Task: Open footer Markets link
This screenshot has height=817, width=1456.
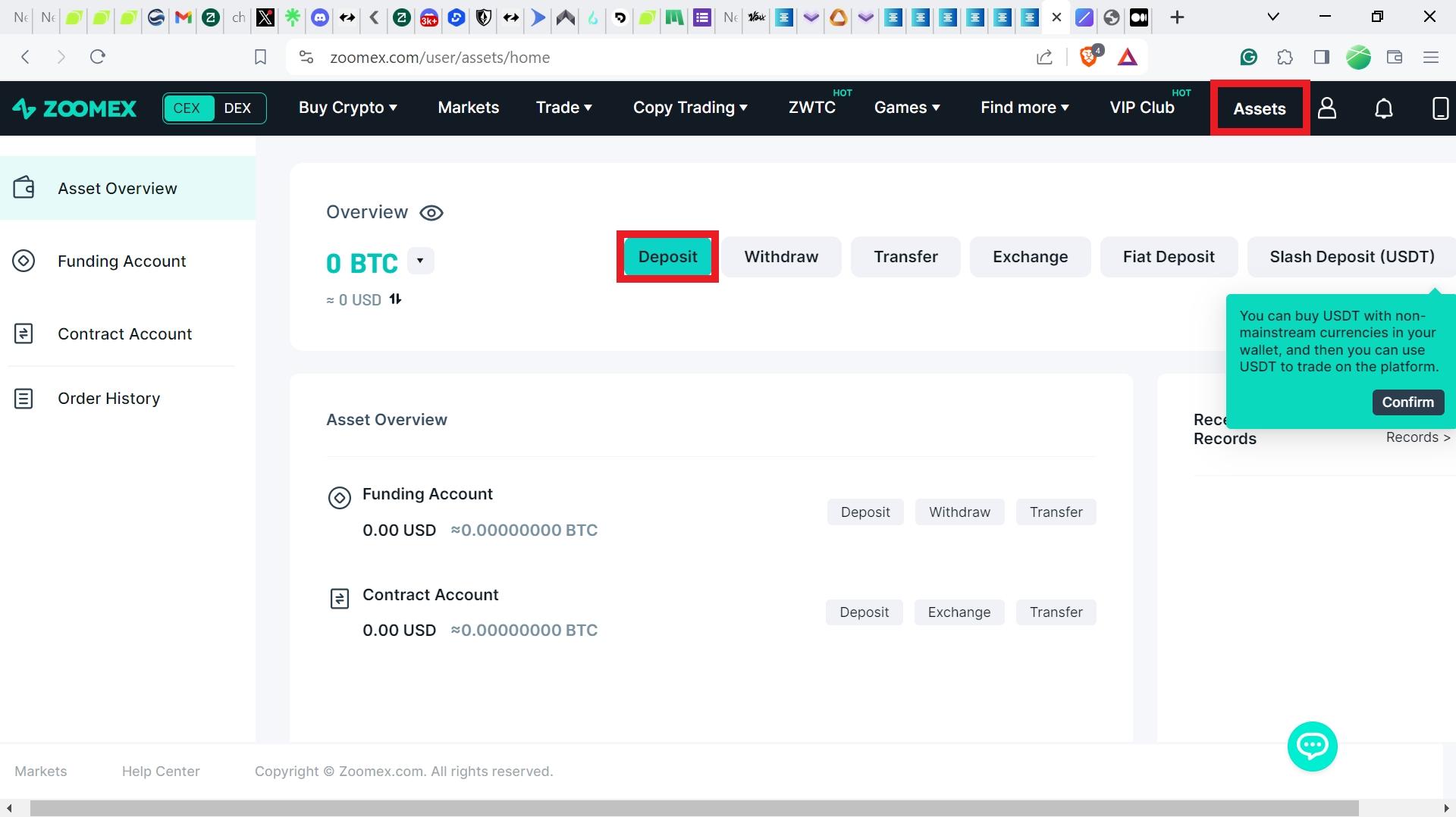Action: pos(41,772)
